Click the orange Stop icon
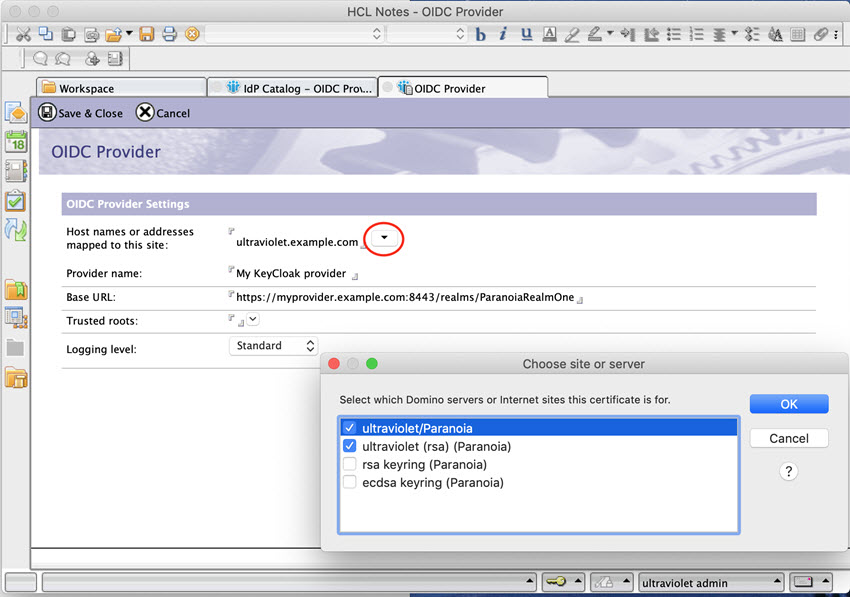This screenshot has width=850, height=597. click(192, 34)
